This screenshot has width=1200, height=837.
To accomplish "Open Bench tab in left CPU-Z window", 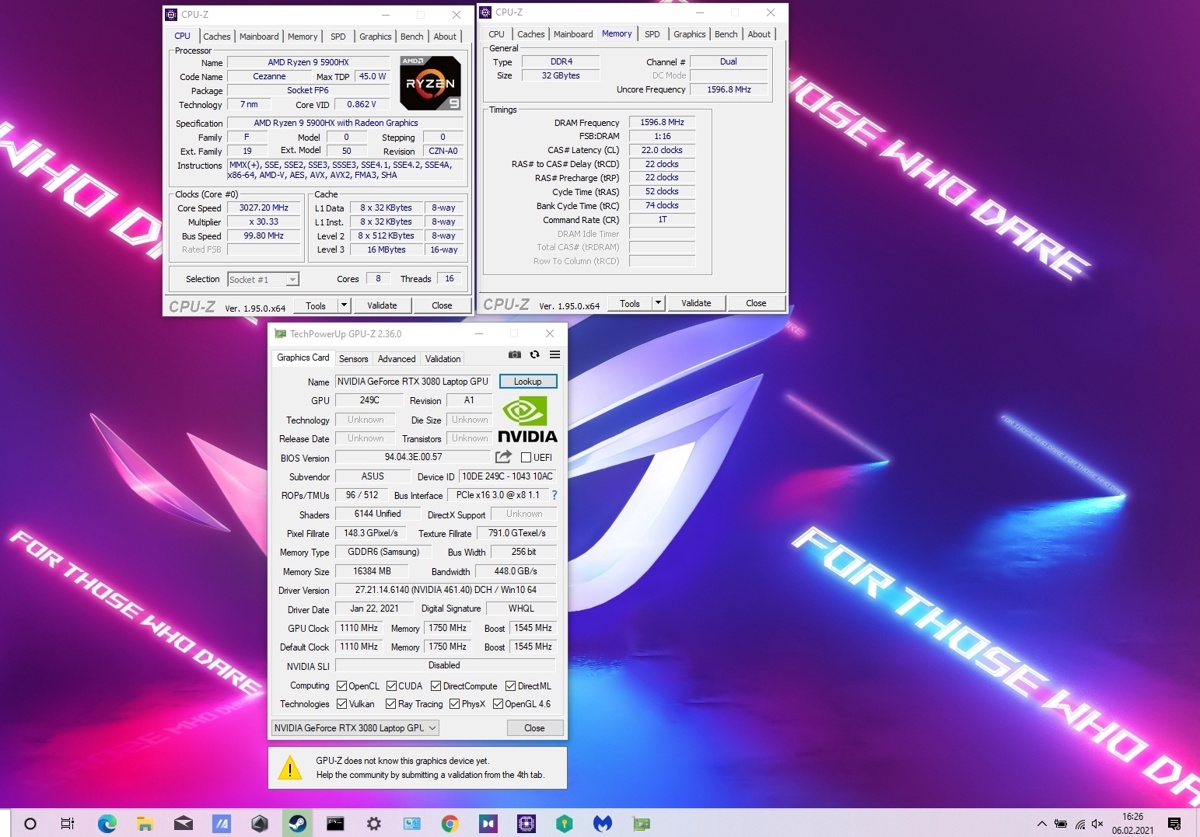I will 412,37.
